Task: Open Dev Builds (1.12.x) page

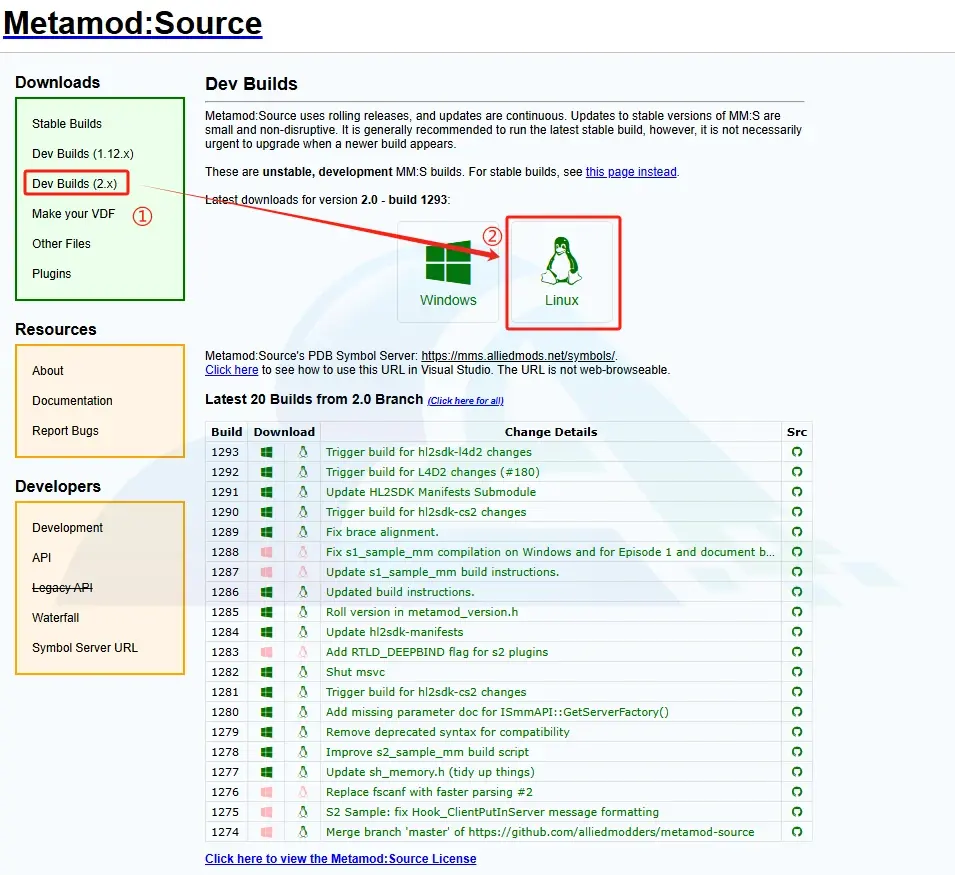Action: point(83,153)
